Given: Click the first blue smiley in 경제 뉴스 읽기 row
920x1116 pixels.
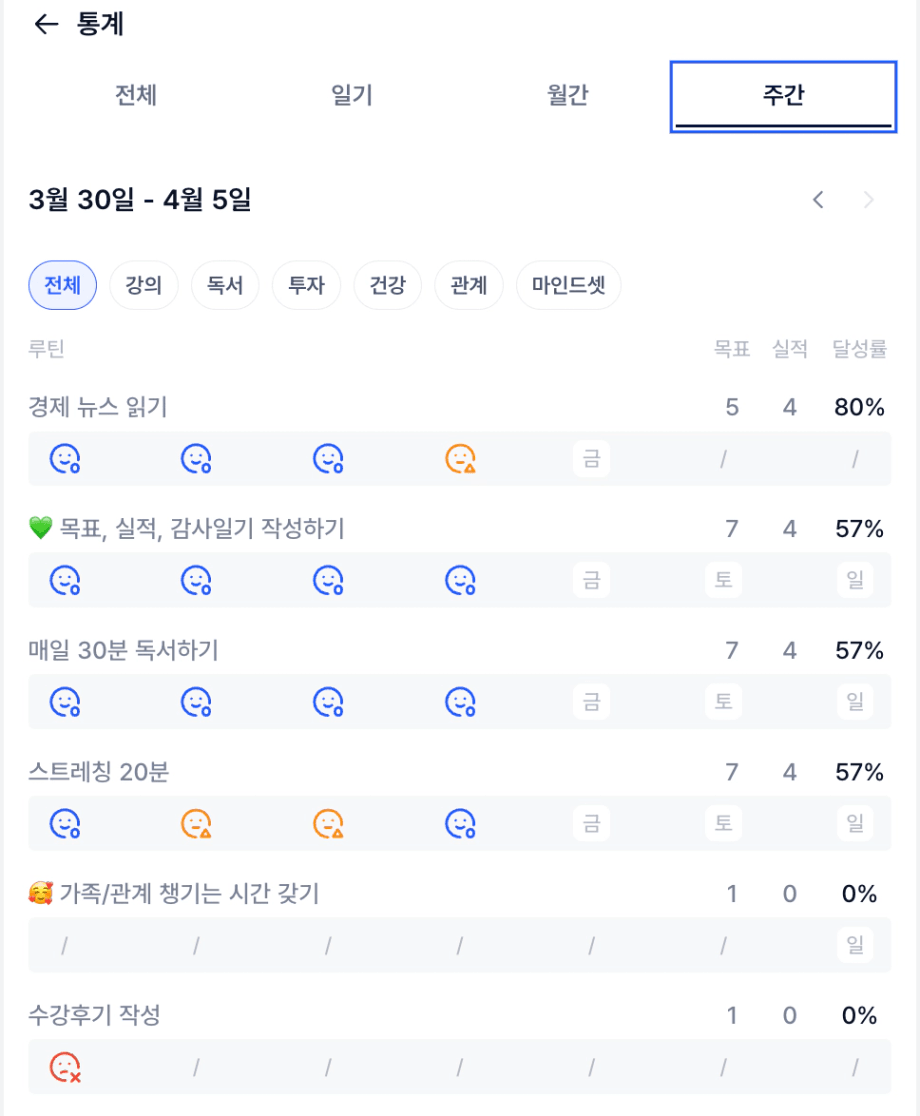Looking at the screenshot, I should point(66,459).
